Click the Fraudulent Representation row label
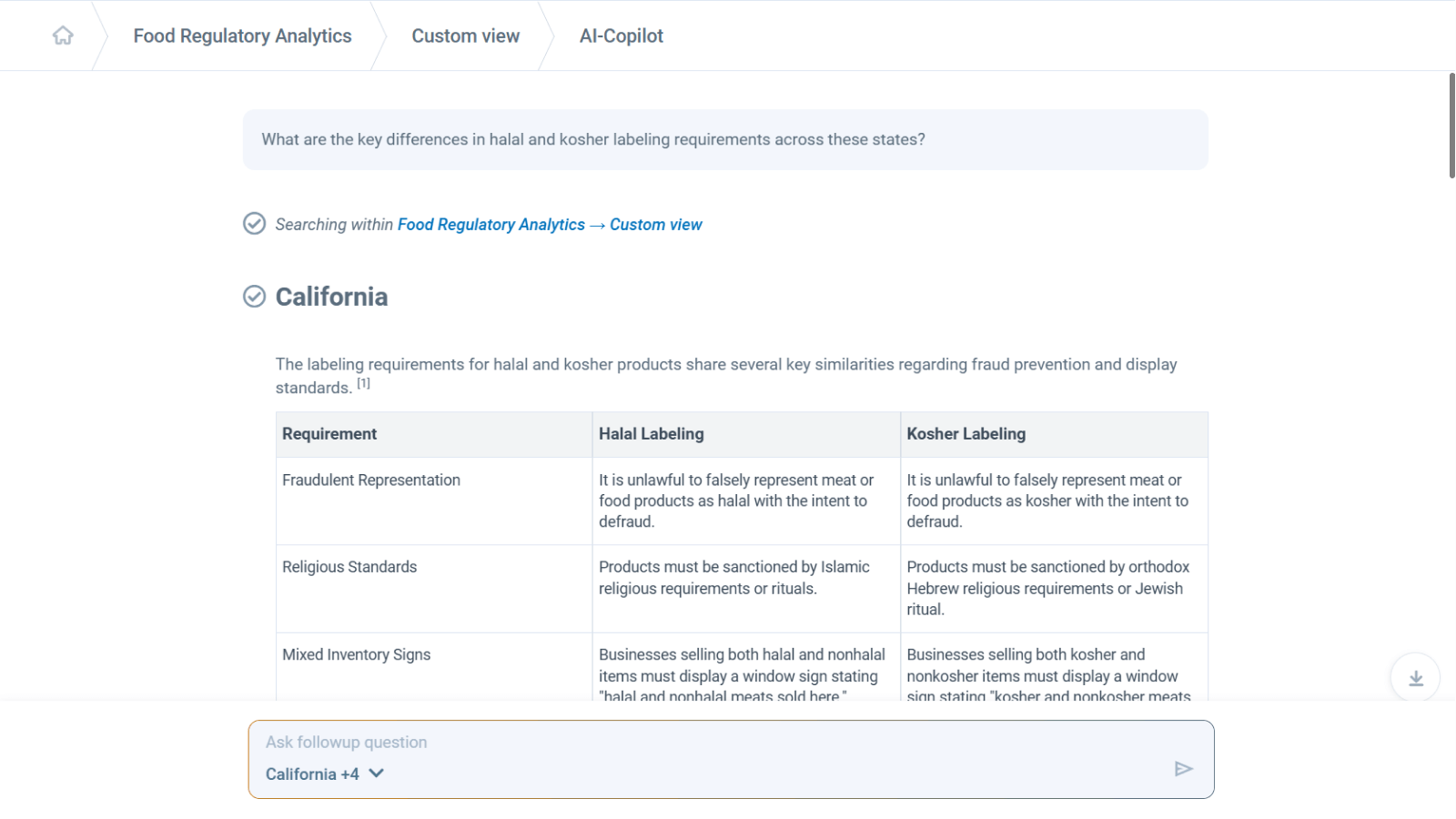This screenshot has height=819, width=1456. (371, 480)
